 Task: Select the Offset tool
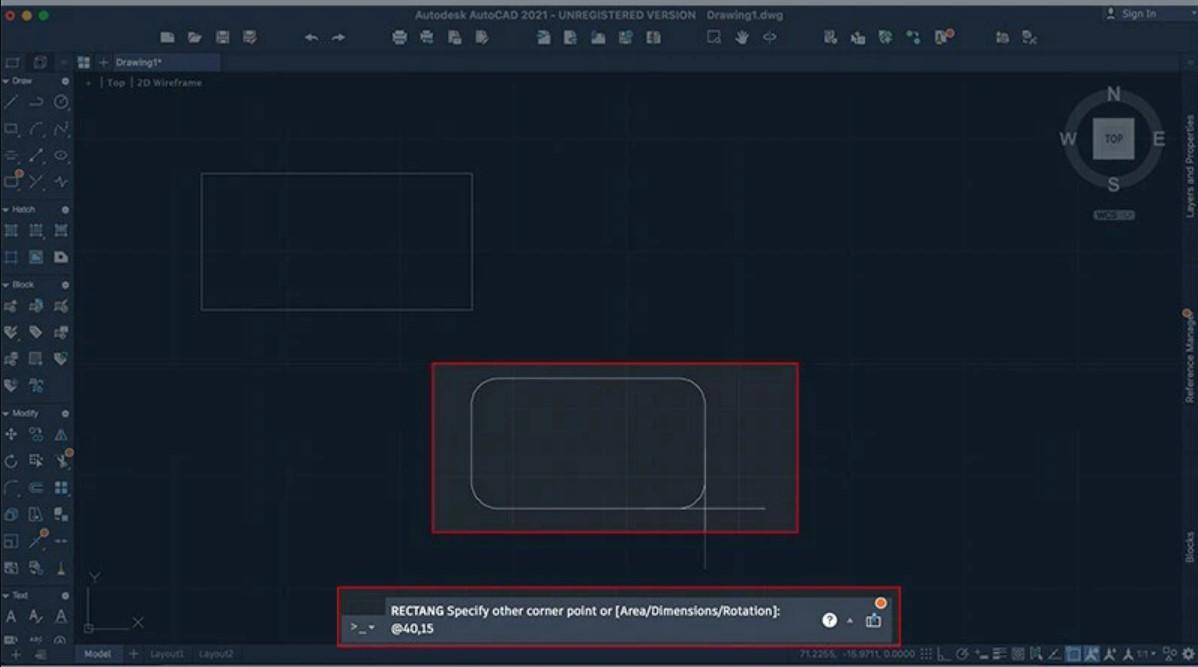[x=36, y=488]
